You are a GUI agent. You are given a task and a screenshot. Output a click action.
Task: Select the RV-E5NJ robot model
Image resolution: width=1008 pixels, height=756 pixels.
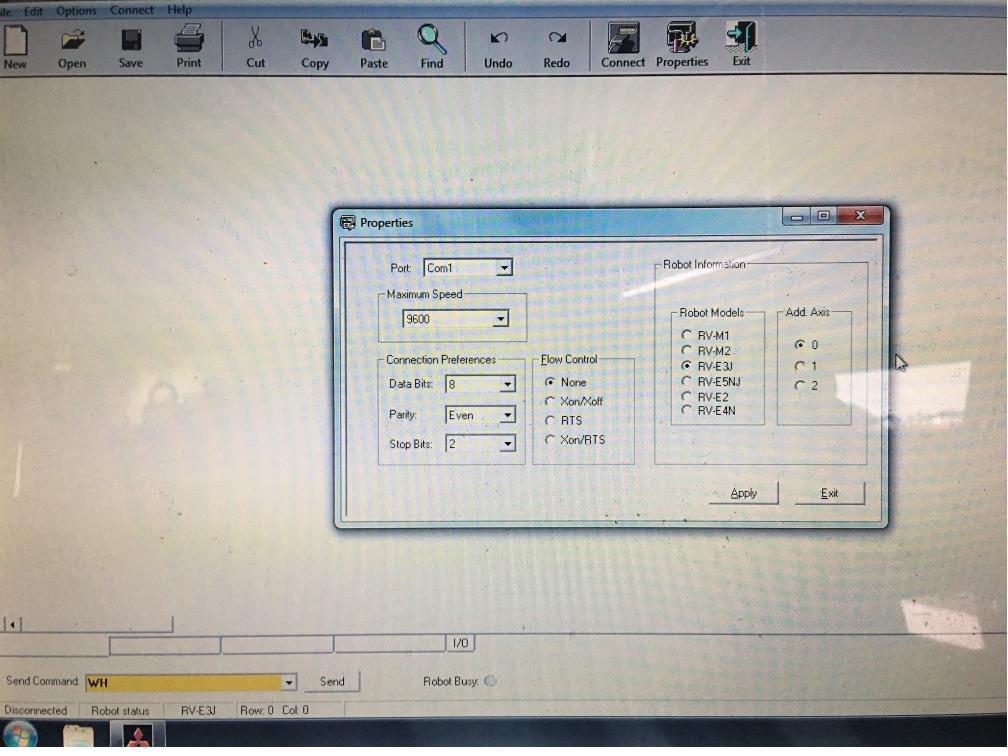point(687,381)
